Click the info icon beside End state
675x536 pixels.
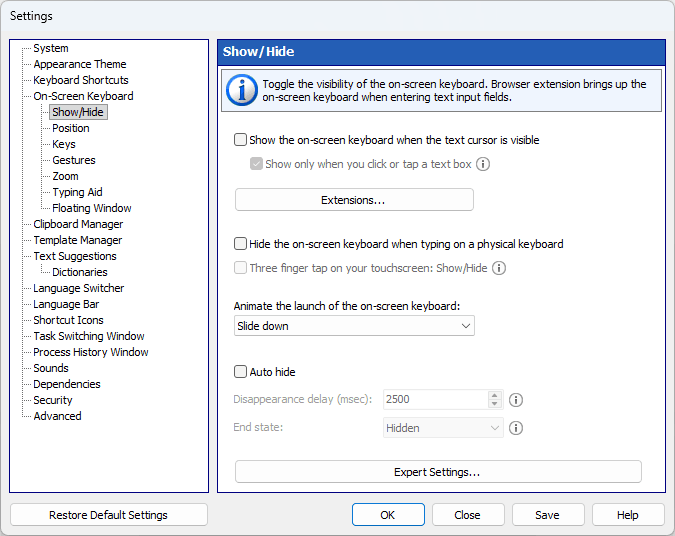[x=516, y=428]
